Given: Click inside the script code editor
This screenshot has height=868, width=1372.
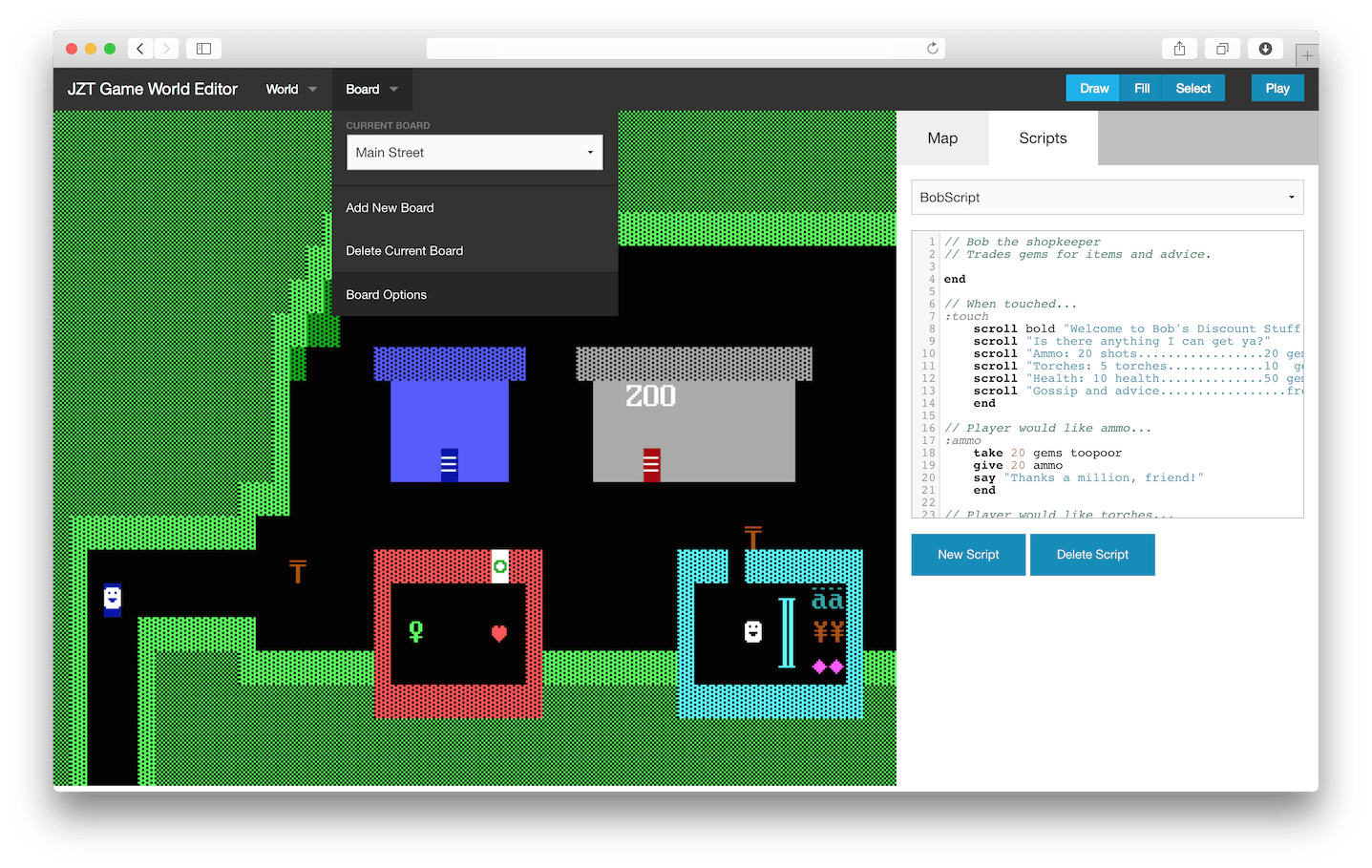Looking at the screenshot, I should pyautogui.click(x=1108, y=374).
